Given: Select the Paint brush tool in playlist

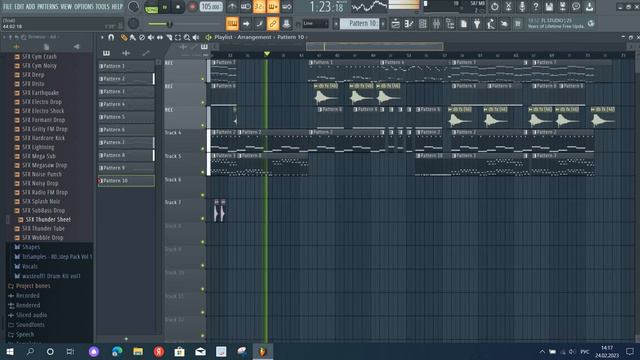Looking at the screenshot, I should click(133, 37).
